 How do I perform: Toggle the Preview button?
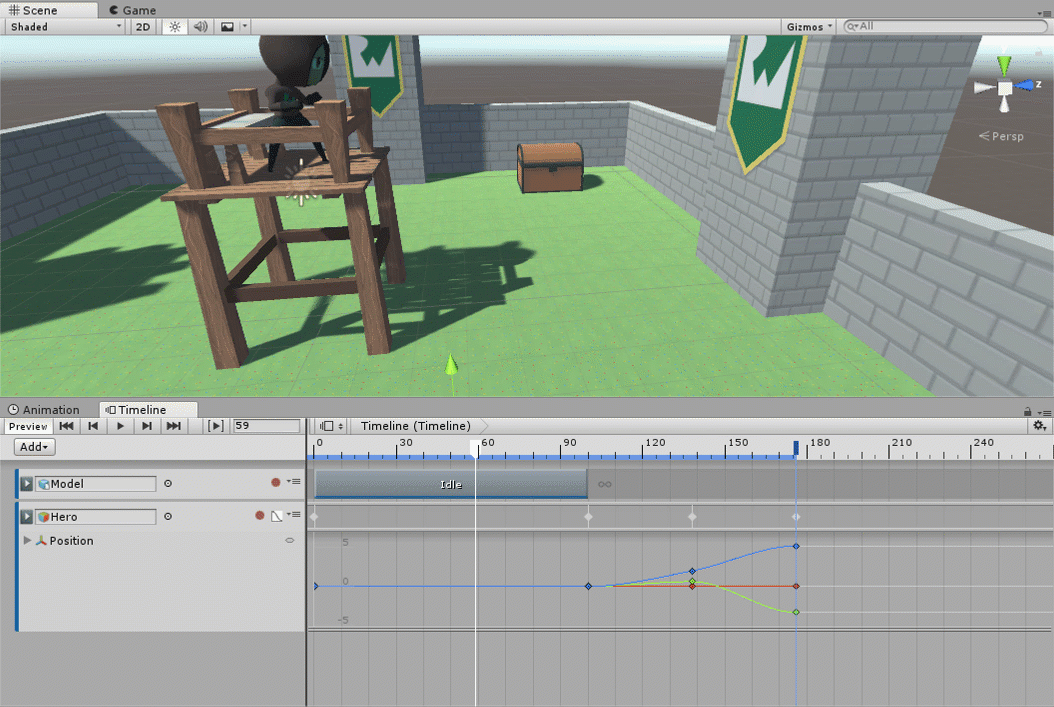[28, 426]
